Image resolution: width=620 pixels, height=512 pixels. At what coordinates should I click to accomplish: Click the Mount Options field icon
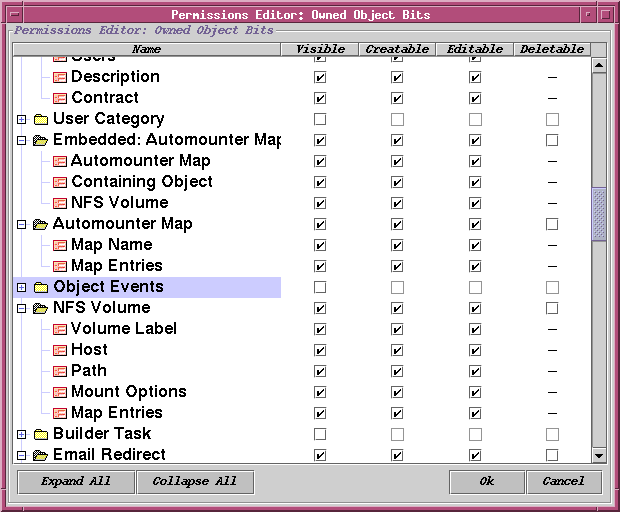point(60,392)
